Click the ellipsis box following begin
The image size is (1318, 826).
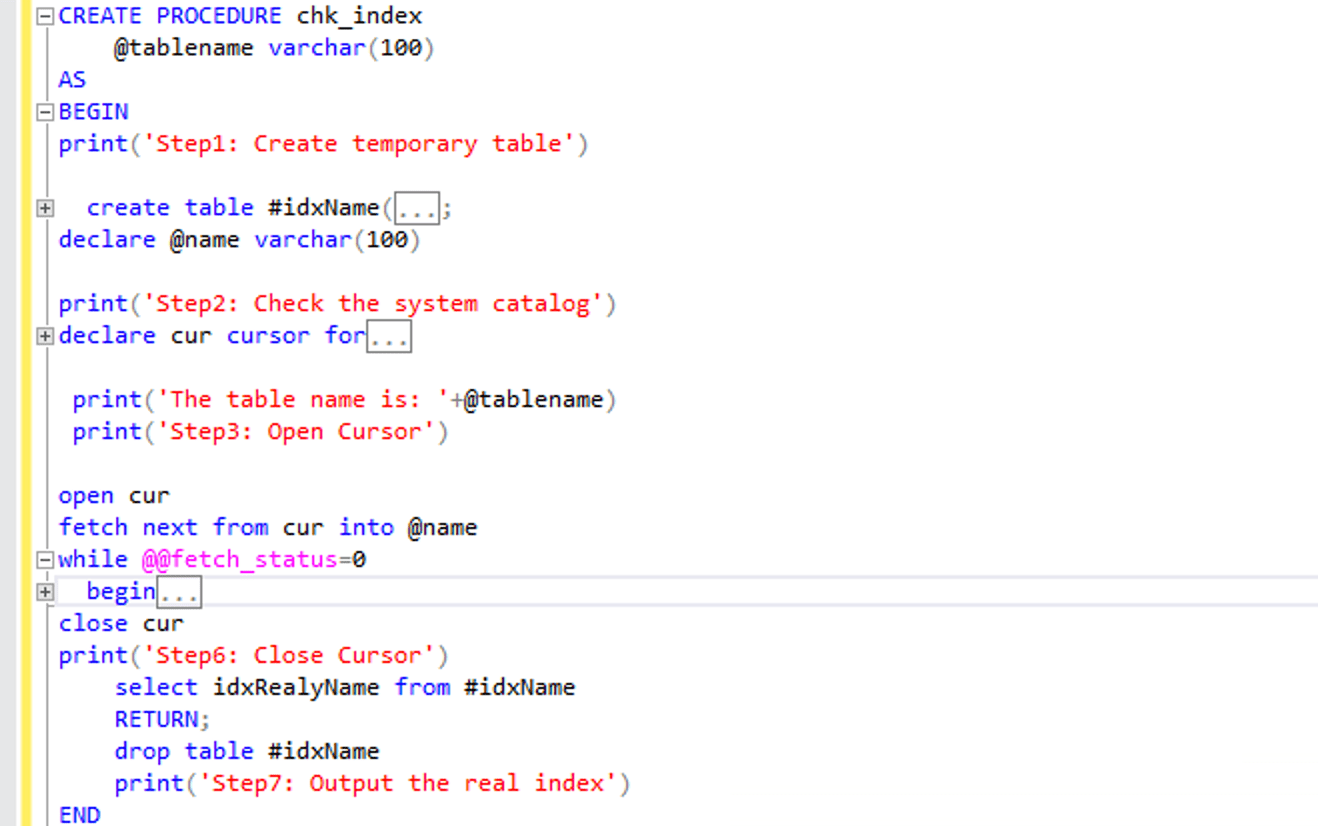coord(180,591)
